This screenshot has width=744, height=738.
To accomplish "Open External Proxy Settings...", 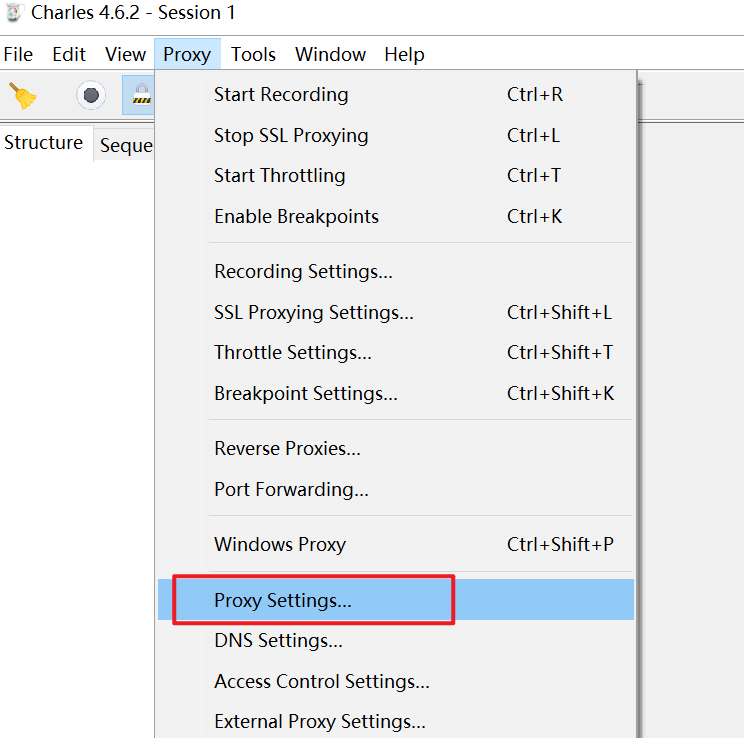I will (396, 721).
